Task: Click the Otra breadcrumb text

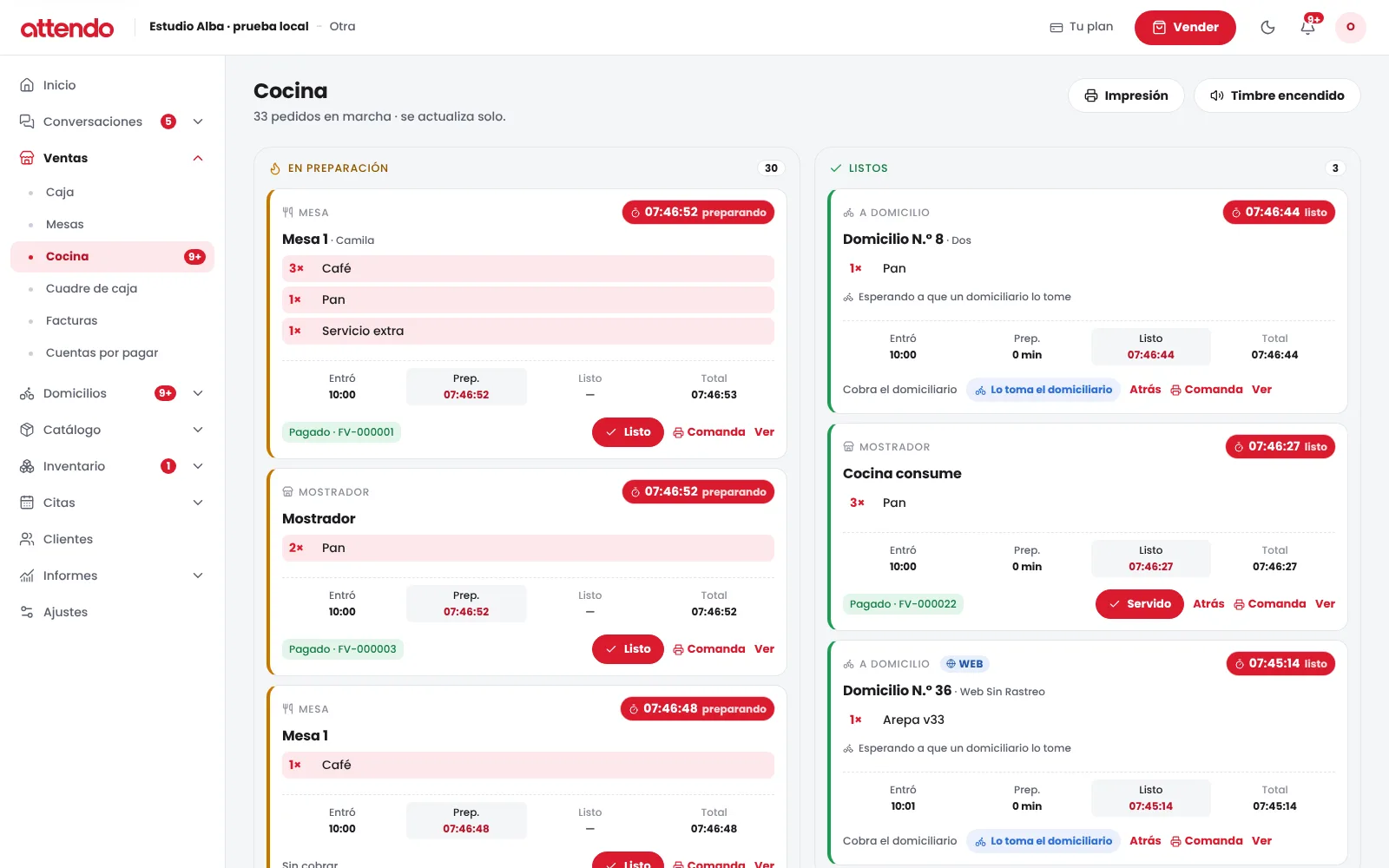Action: 342,27
